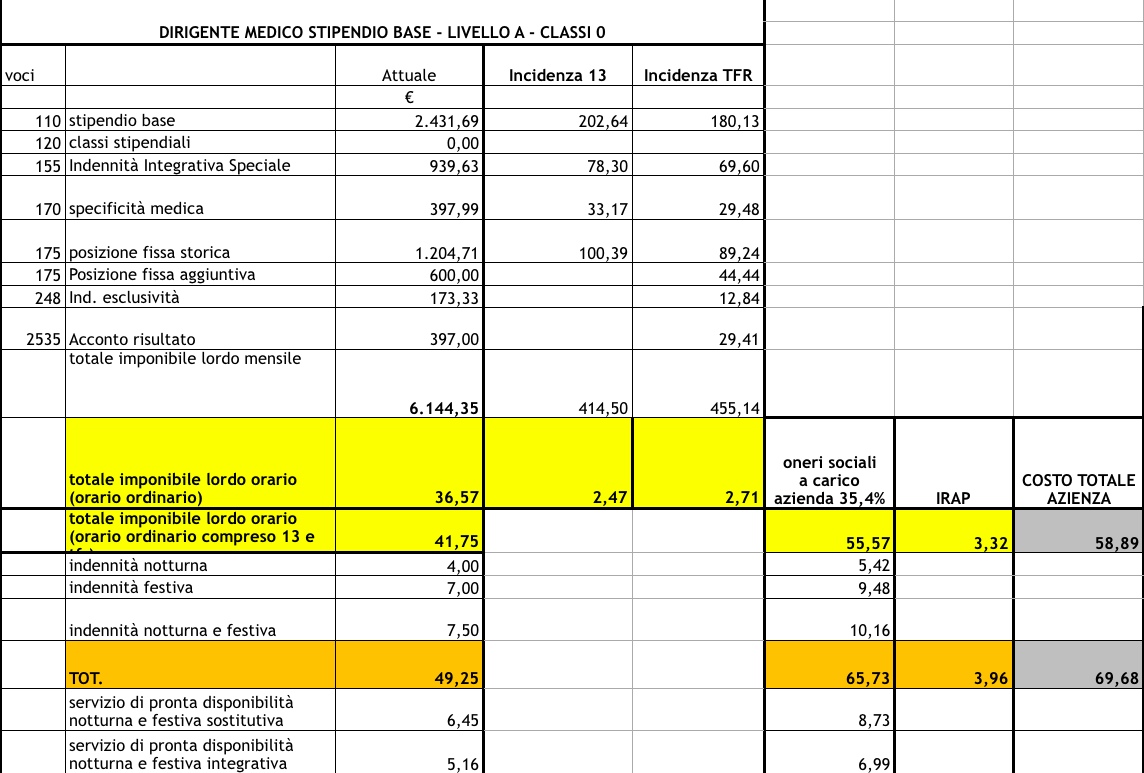The image size is (1144, 773).
Task: Click the cell with value 2.431,69
Action: tap(409, 122)
